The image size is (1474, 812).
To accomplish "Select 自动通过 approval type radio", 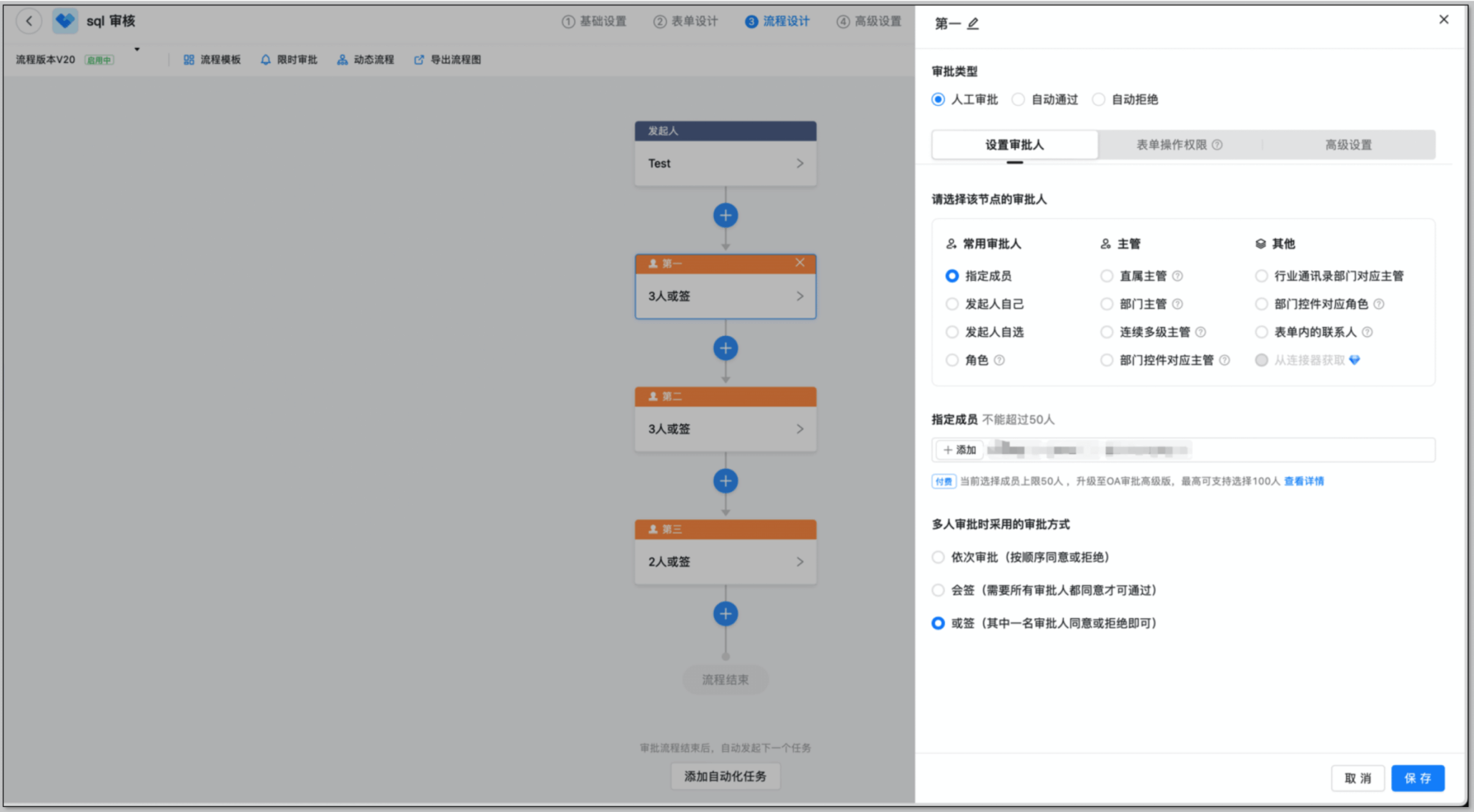I will pos(1019,99).
